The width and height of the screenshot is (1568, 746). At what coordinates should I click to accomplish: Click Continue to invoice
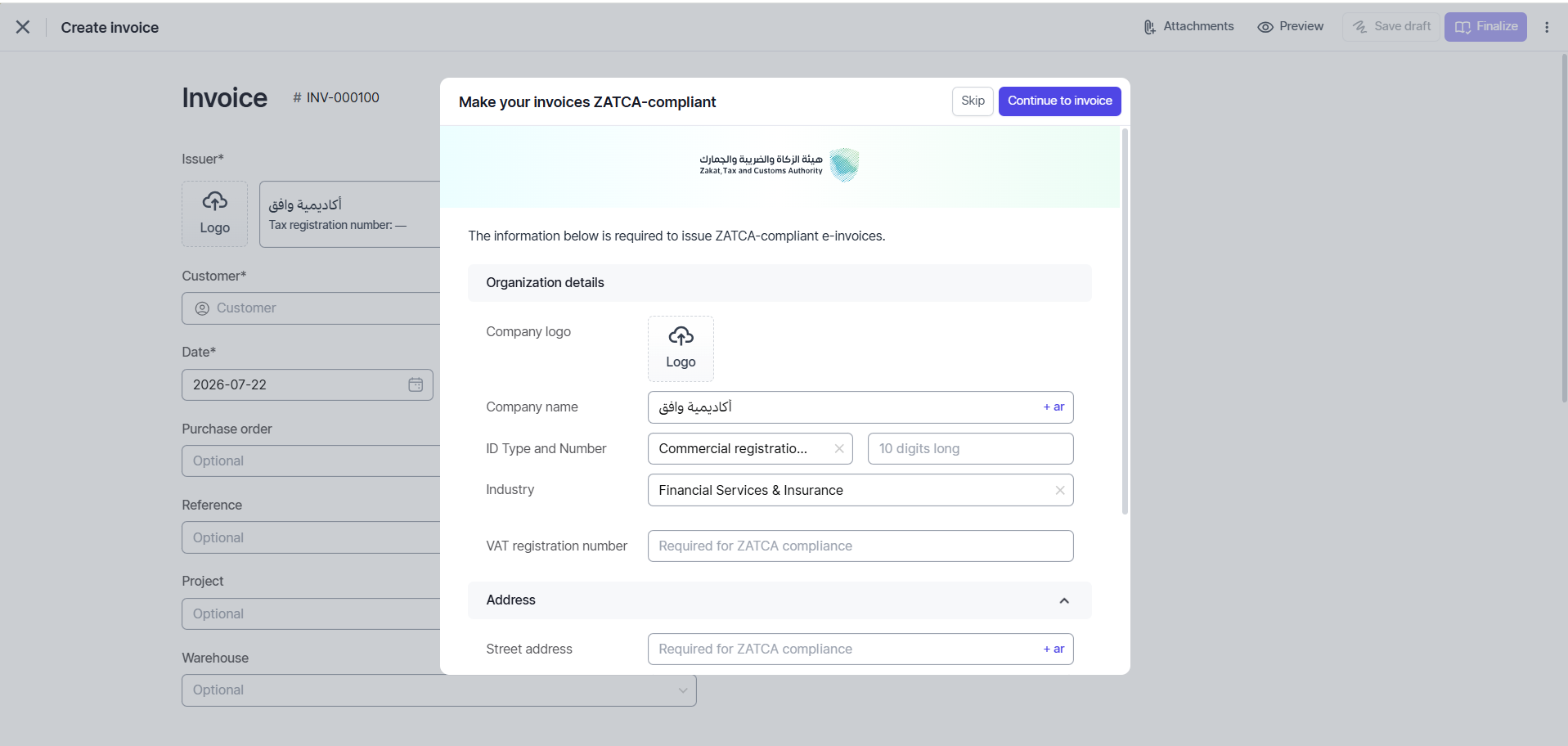click(1059, 101)
